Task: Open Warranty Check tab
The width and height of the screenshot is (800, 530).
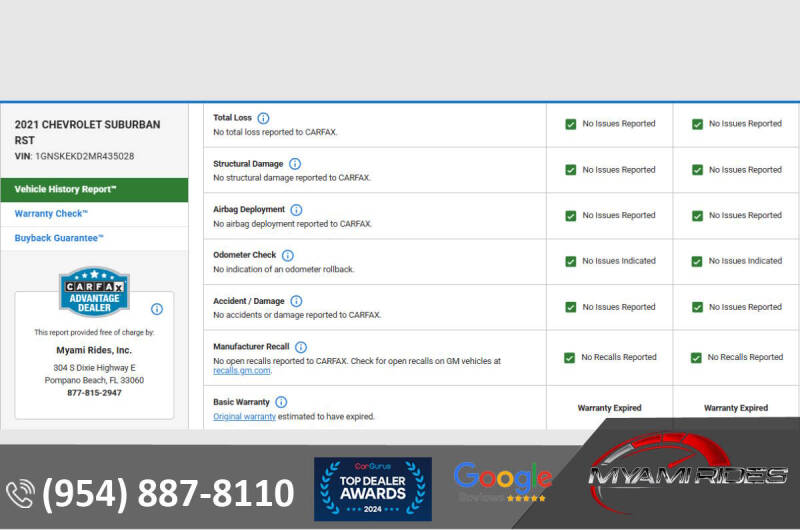Action: [52, 214]
